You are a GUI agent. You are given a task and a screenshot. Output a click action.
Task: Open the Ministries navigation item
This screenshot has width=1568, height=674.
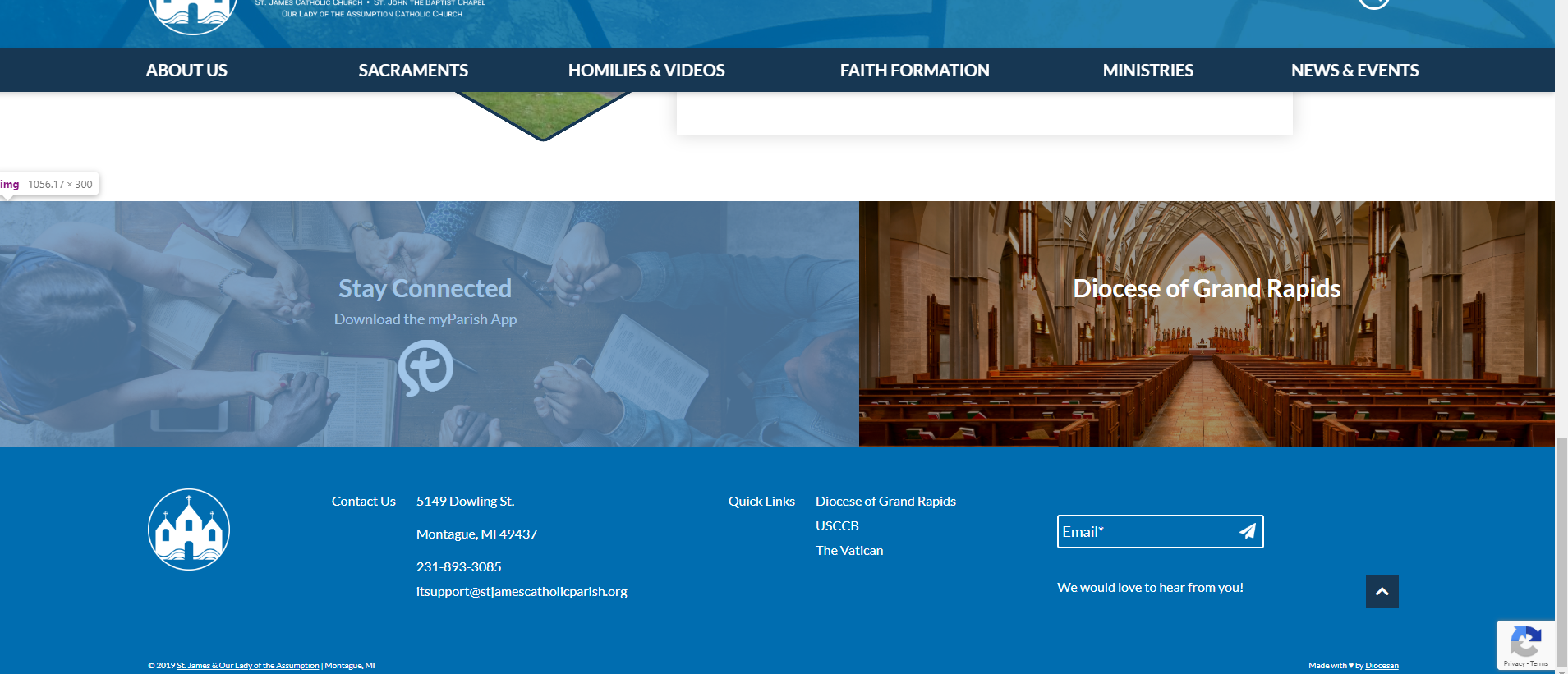tap(1147, 71)
